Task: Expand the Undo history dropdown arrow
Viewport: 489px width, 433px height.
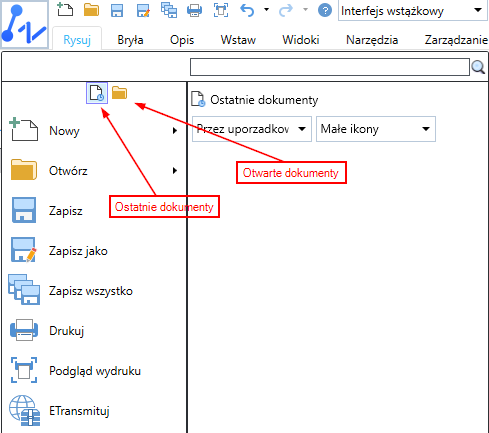Action: coord(266,10)
